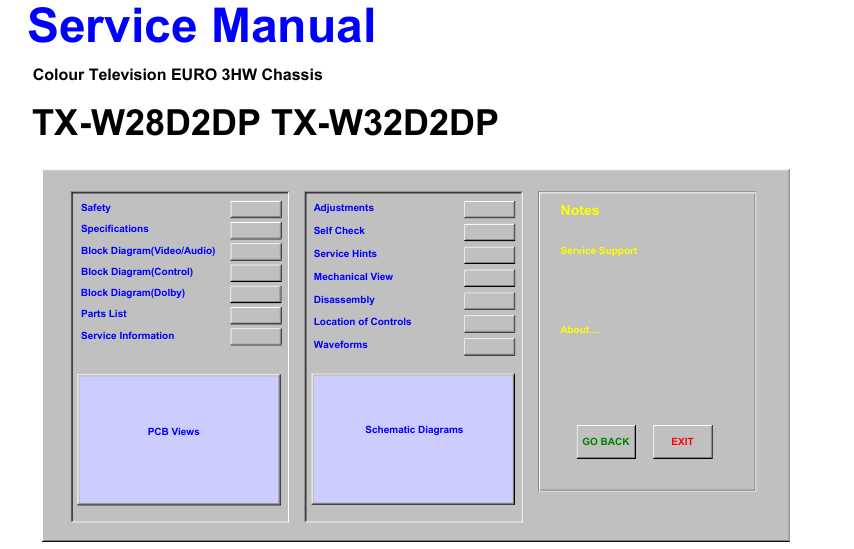Screen dimensions: 854x549
Task: Open the PCB Views panel
Action: [179, 439]
